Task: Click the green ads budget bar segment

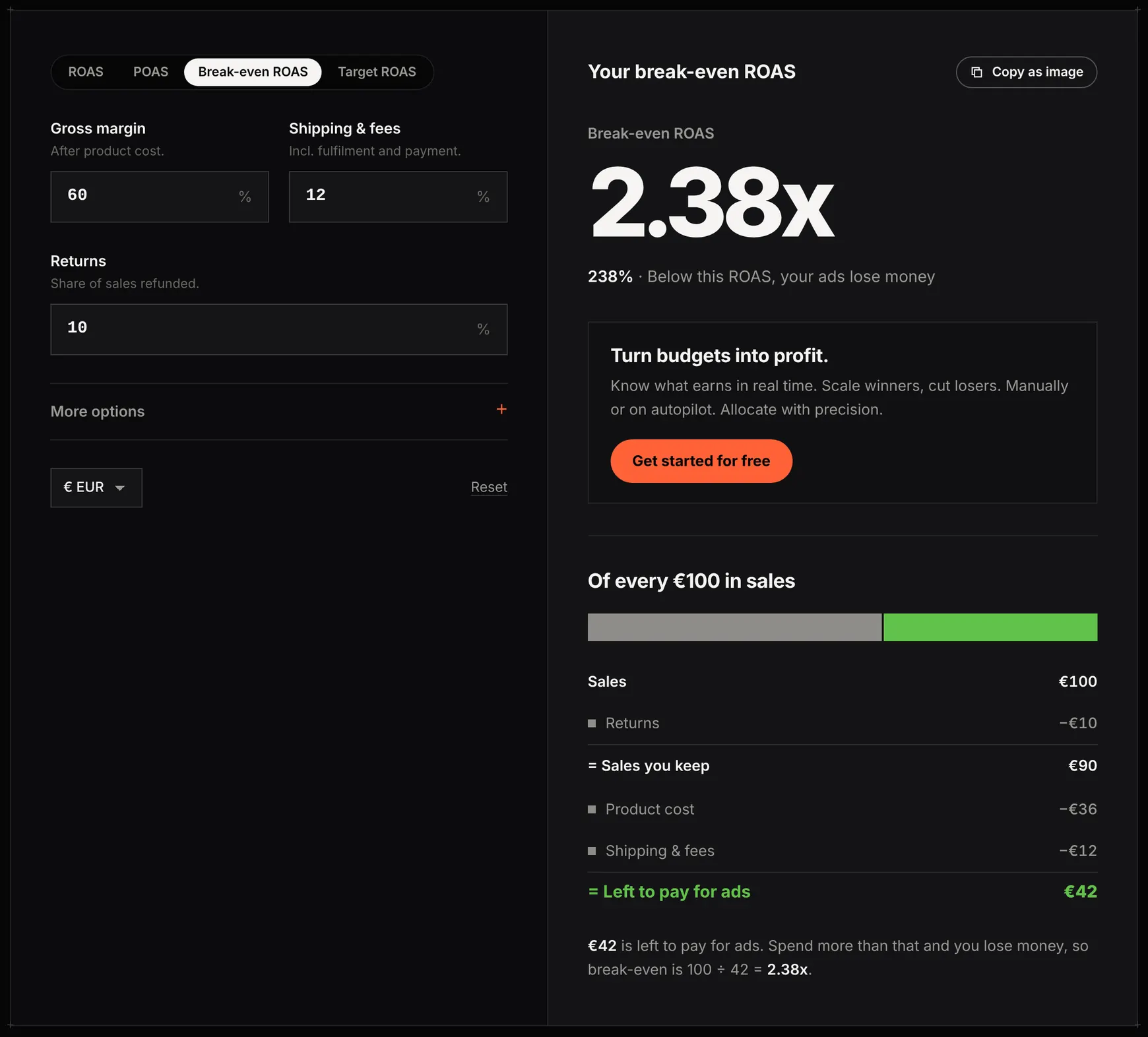Action: (x=990, y=627)
